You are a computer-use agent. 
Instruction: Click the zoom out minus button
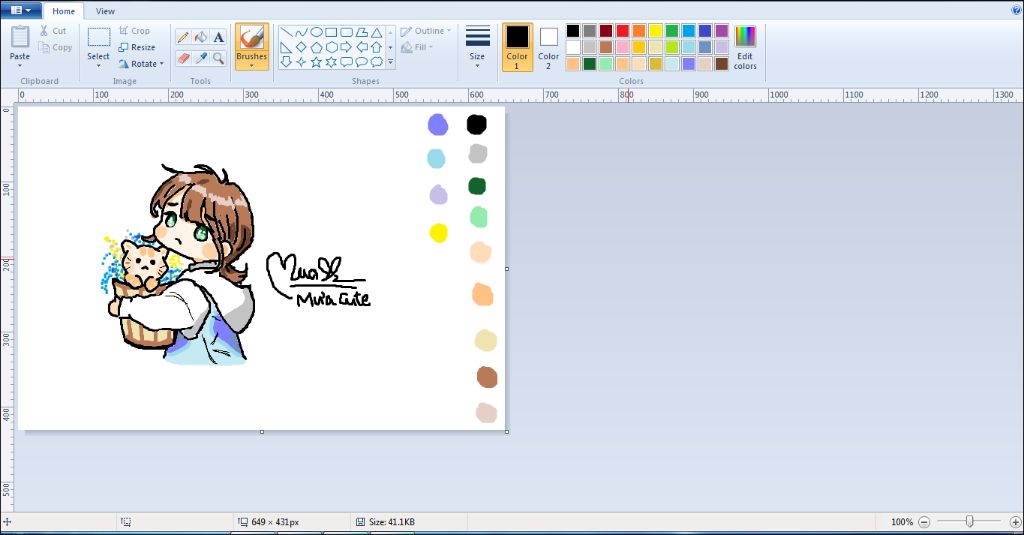point(924,522)
